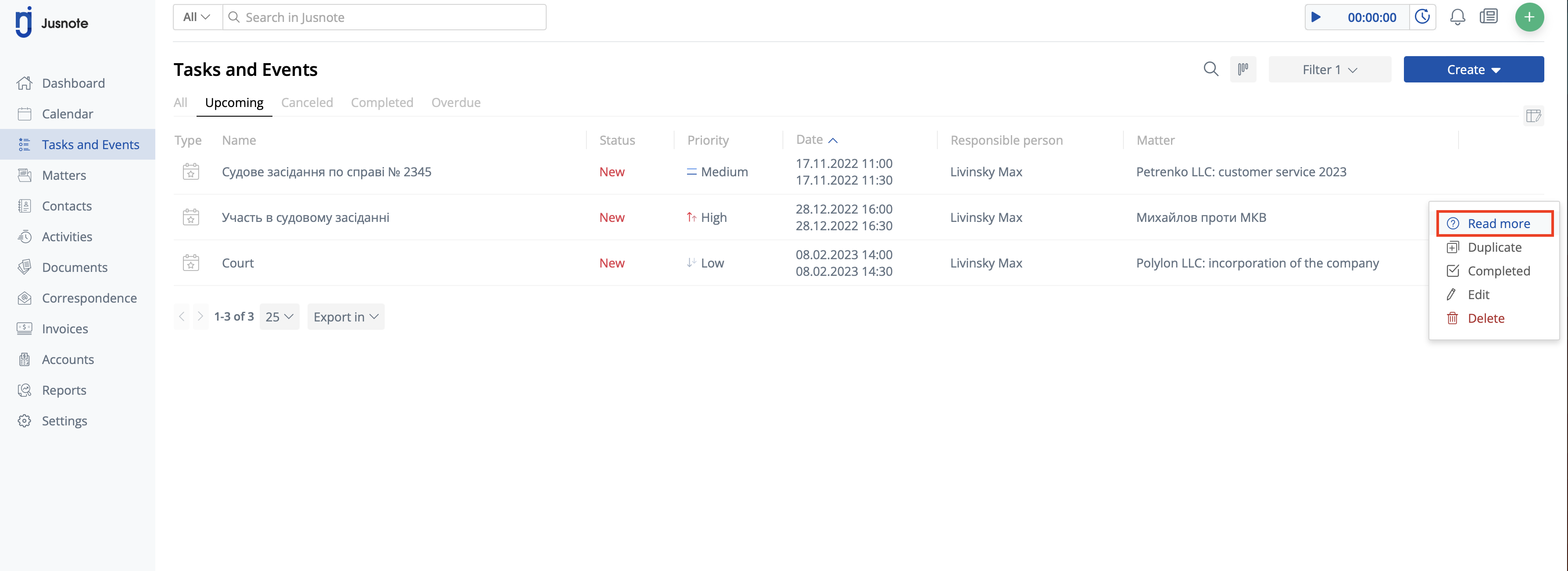Click the search magnifier in Tasks toolbar

pos(1211,69)
